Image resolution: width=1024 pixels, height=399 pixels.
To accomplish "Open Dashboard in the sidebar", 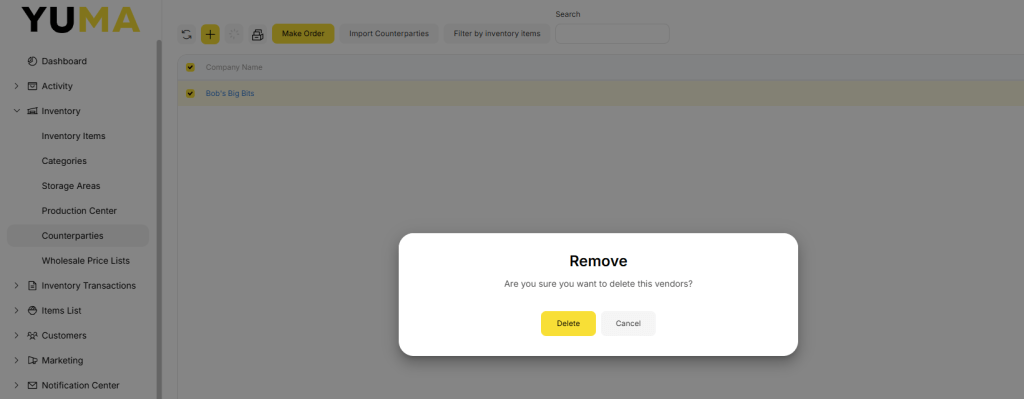I will point(64,61).
